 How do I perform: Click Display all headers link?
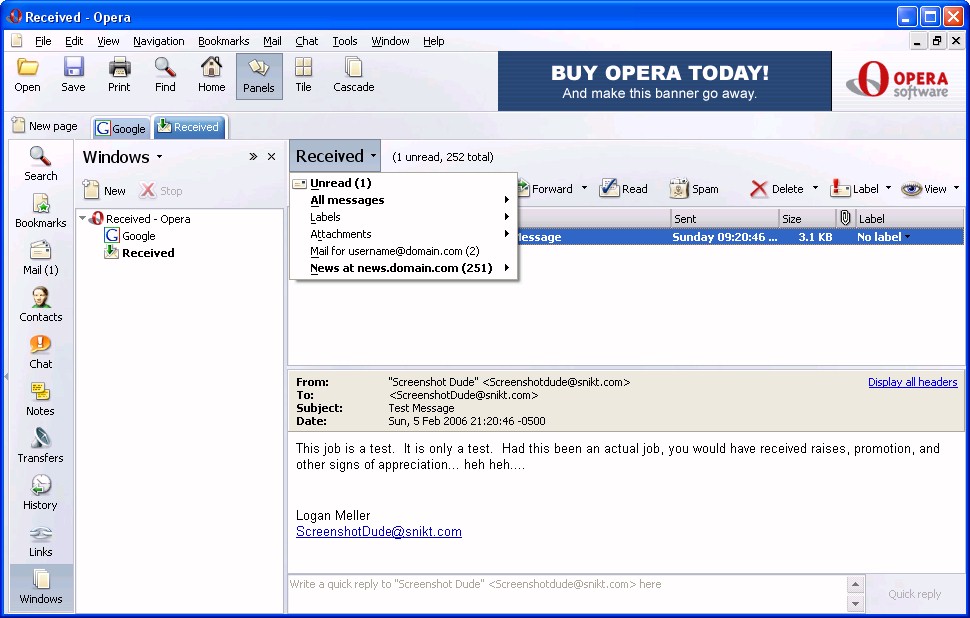pyautogui.click(x=912, y=382)
